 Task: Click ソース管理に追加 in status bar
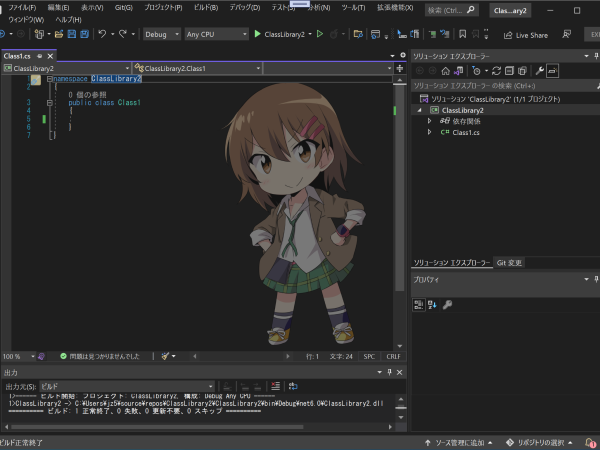pyautogui.click(x=458, y=443)
